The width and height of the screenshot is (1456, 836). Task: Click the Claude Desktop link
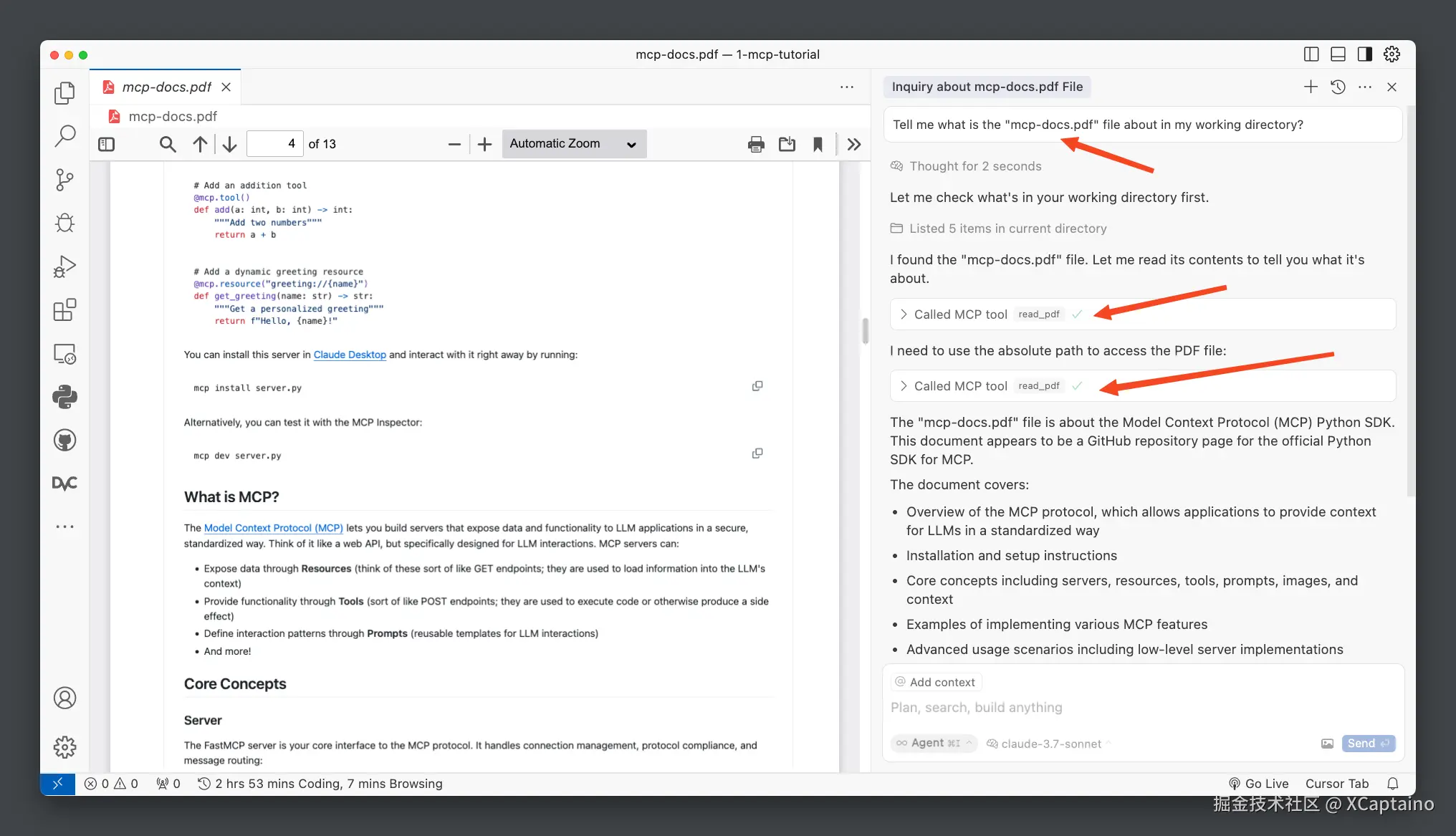pyautogui.click(x=350, y=354)
